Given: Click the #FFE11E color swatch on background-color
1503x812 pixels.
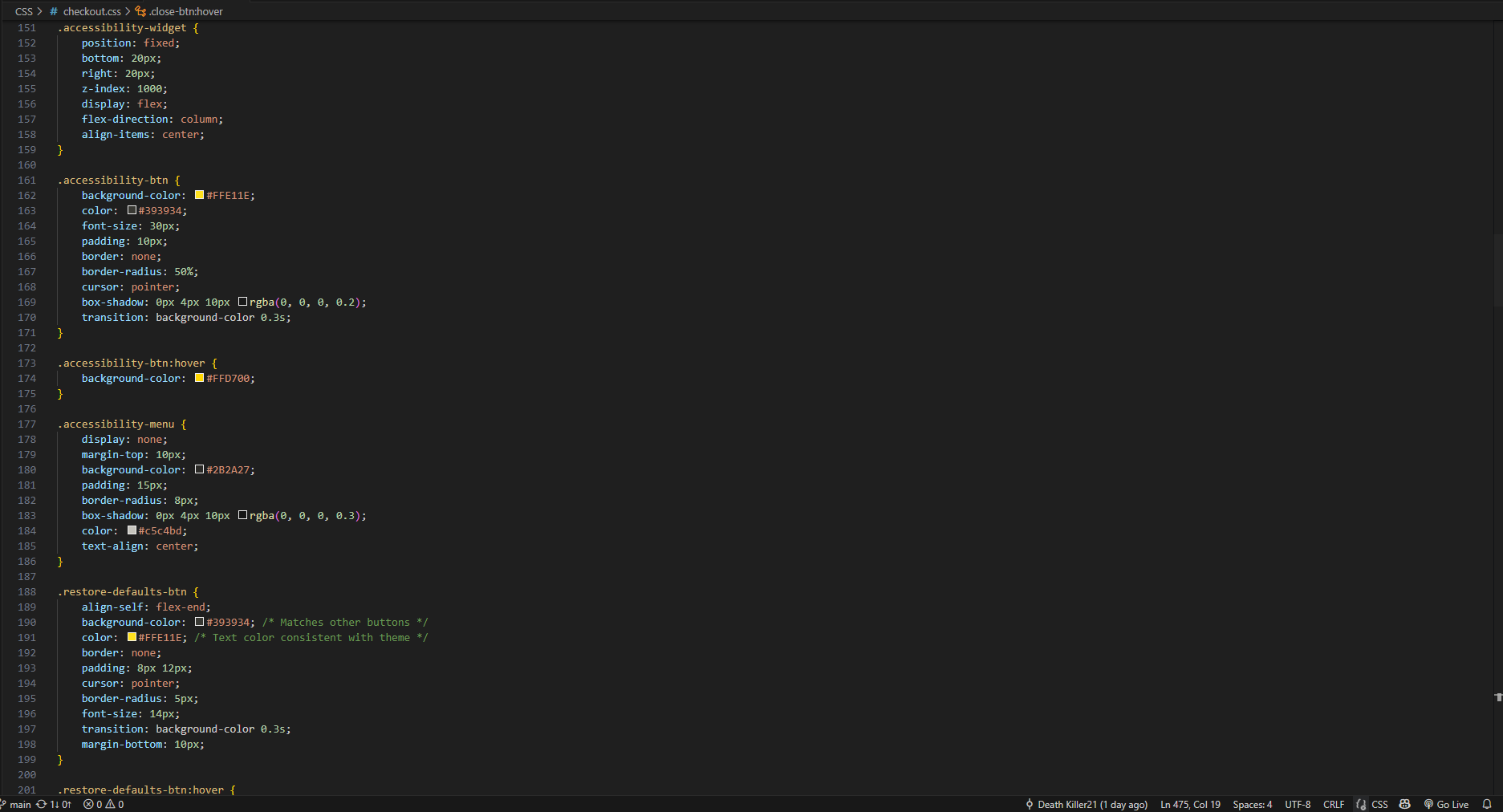Looking at the screenshot, I should click(x=198, y=194).
